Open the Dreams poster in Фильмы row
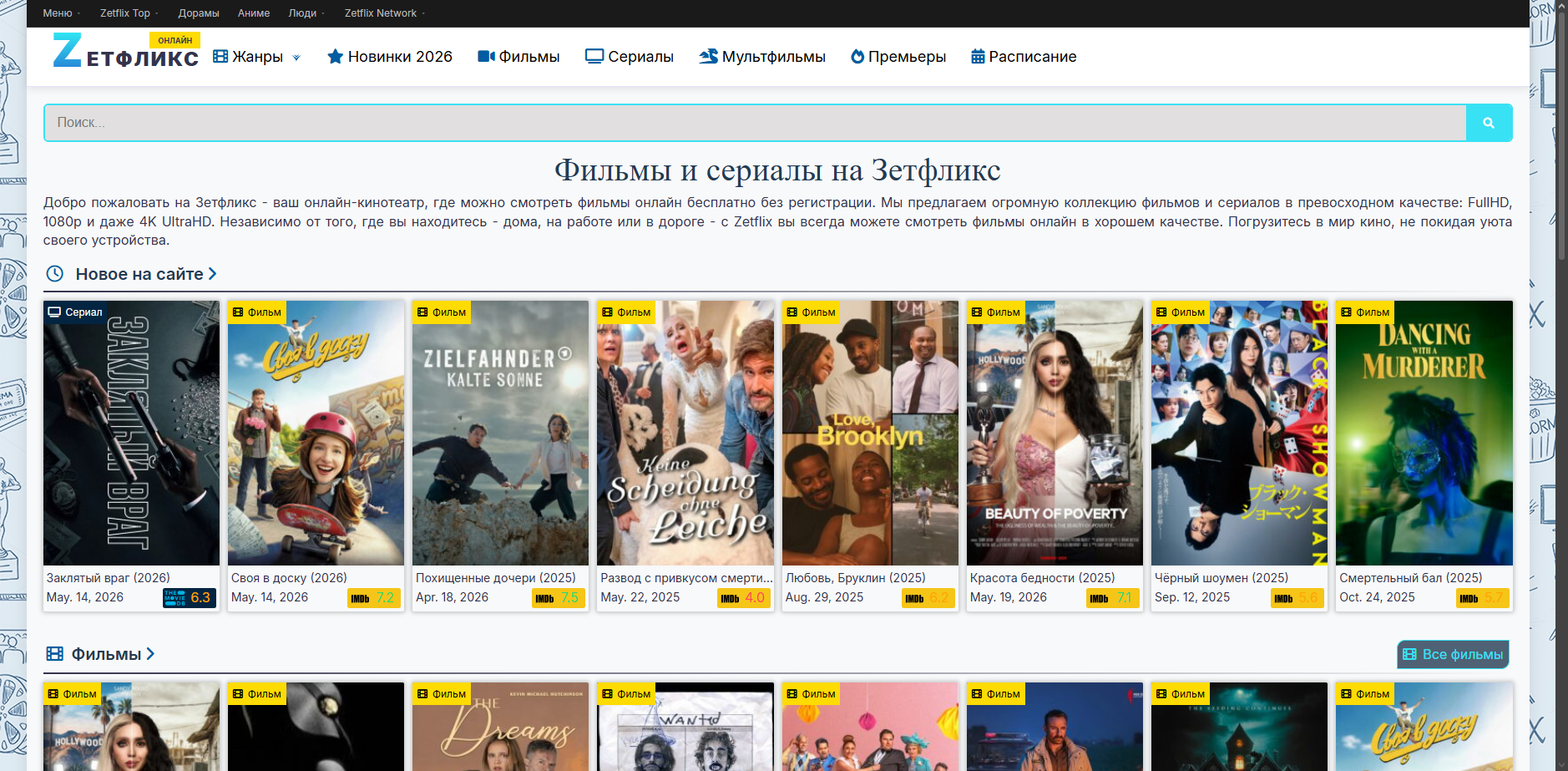This screenshot has height=771, width=1568. pyautogui.click(x=501, y=727)
